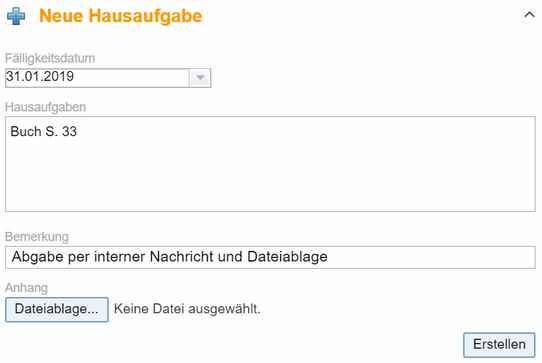Click the Hausaufgaben label above the text area
This screenshot has width=542, height=363.
(45, 107)
